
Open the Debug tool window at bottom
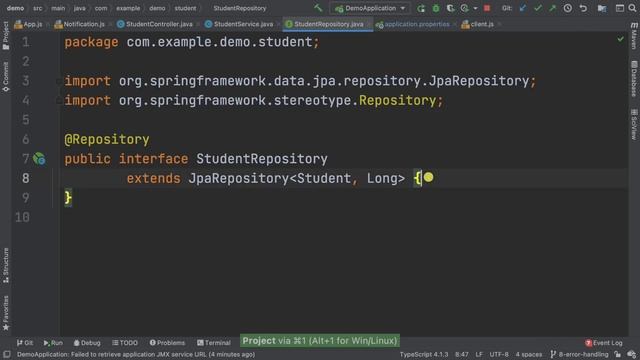(87, 343)
